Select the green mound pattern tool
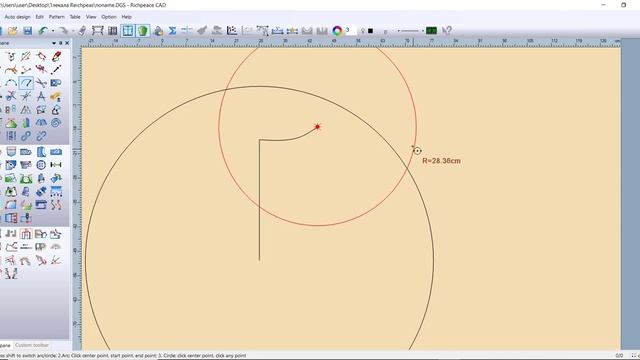This screenshot has width=640, height=360. coord(11,122)
